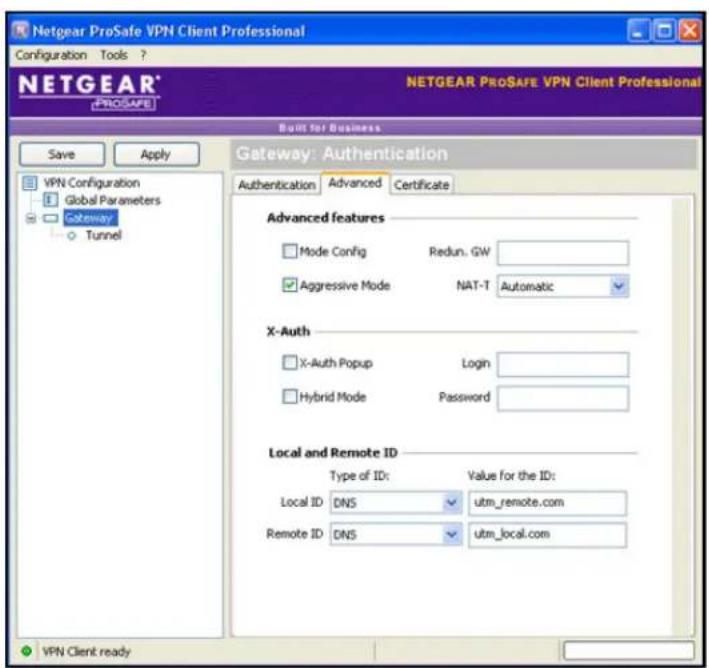Click the "VPN Client ready" status text
Viewport: 709px width, 668px height.
(x=86, y=651)
